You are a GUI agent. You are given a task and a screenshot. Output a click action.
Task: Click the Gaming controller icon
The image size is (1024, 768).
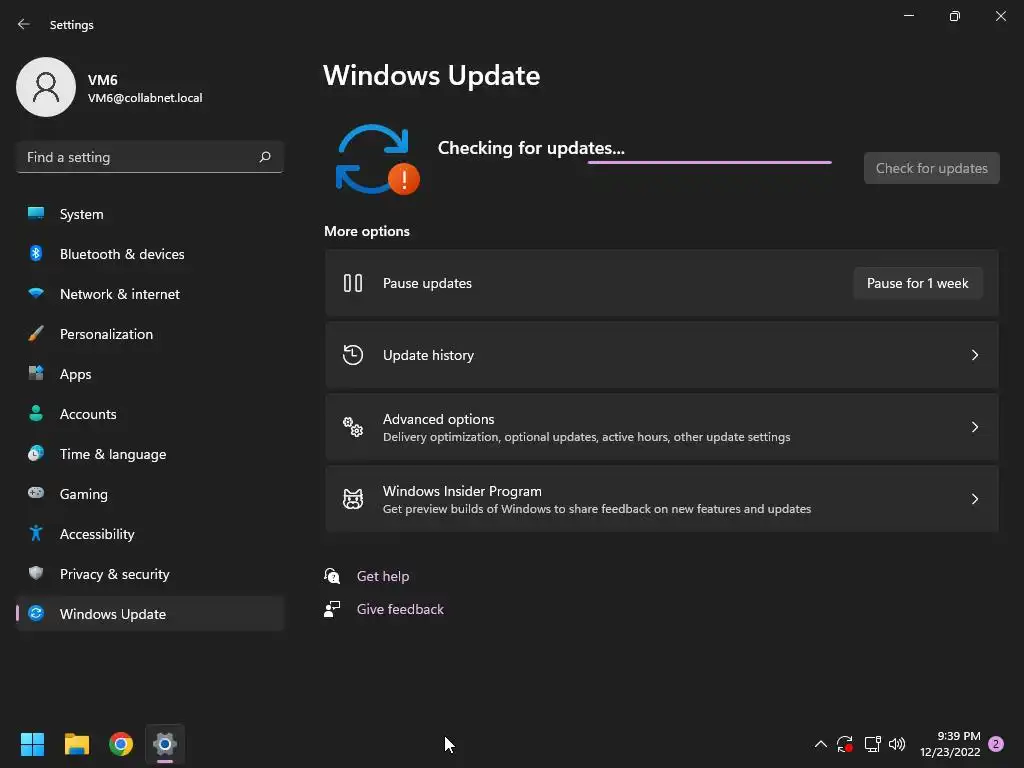click(x=36, y=492)
